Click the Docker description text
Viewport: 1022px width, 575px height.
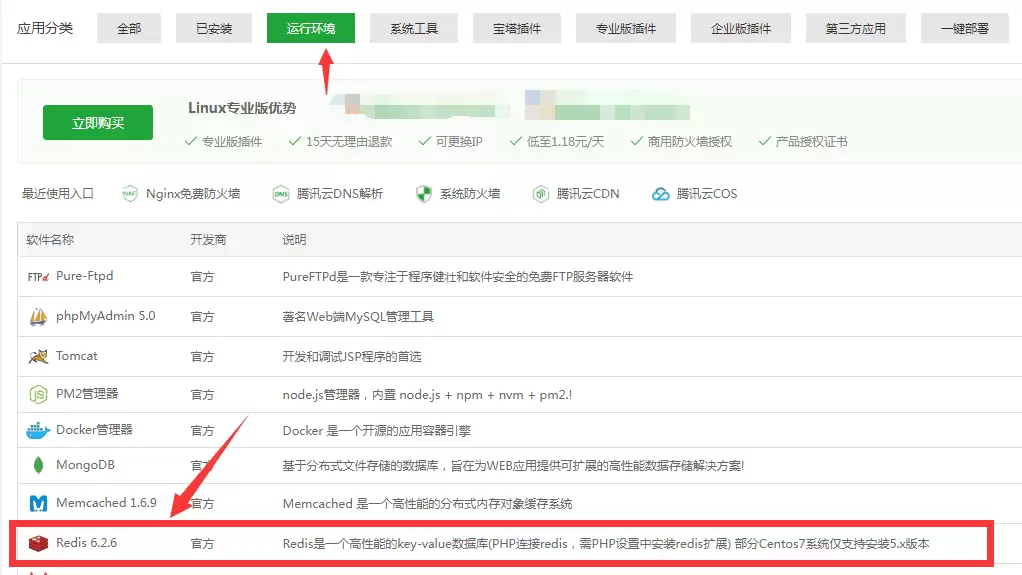[x=377, y=430]
